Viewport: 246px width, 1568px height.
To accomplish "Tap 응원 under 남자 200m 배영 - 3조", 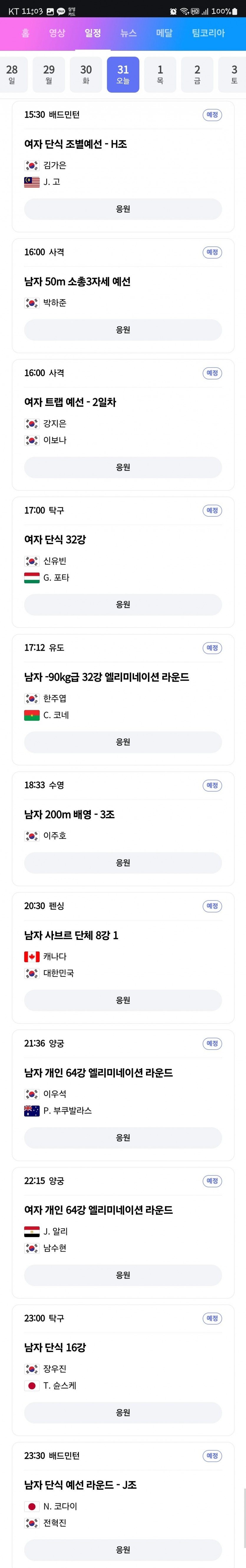I will 123,863.
